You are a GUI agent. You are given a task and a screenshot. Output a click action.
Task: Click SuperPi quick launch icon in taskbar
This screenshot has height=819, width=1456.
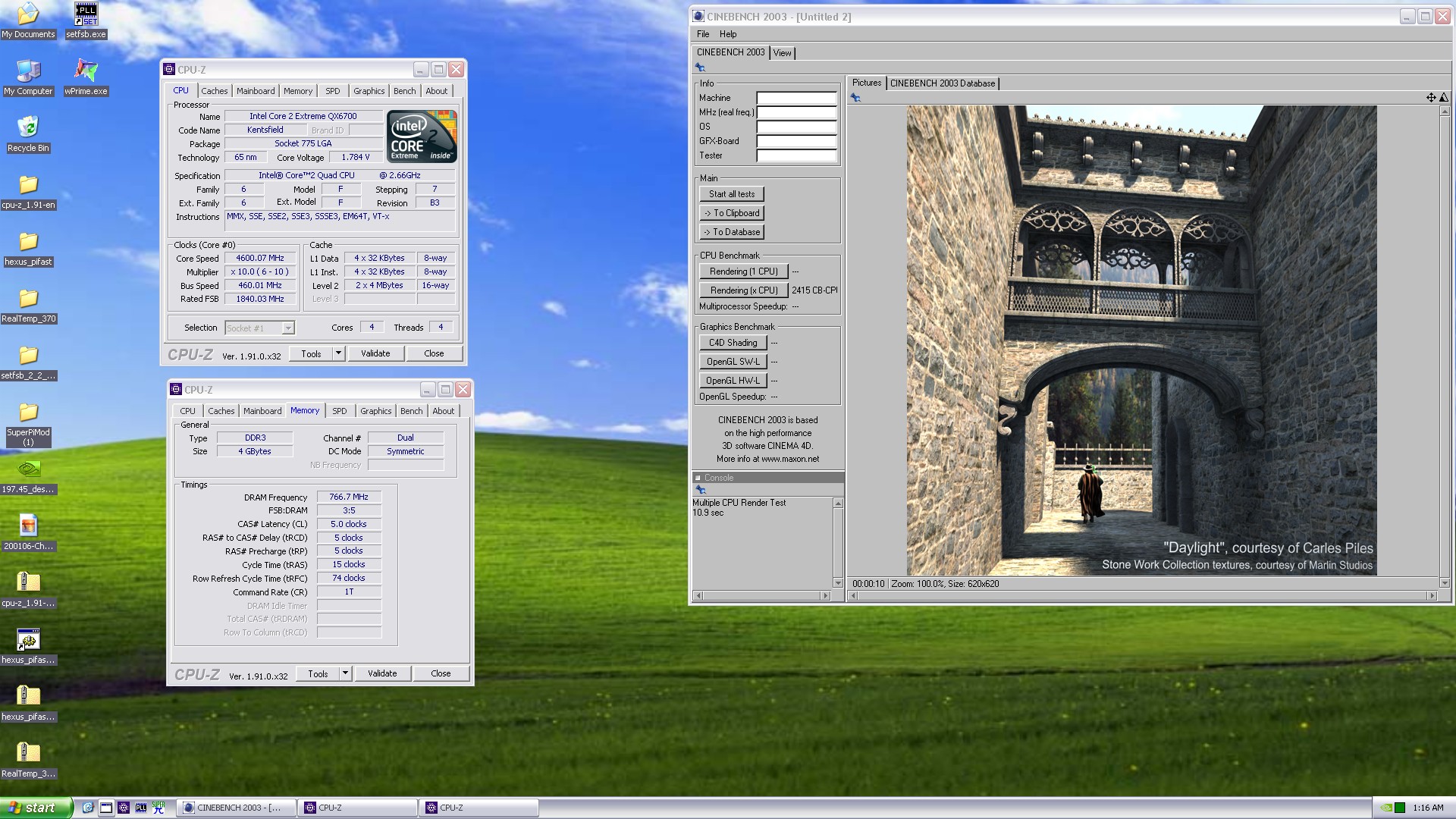point(158,808)
